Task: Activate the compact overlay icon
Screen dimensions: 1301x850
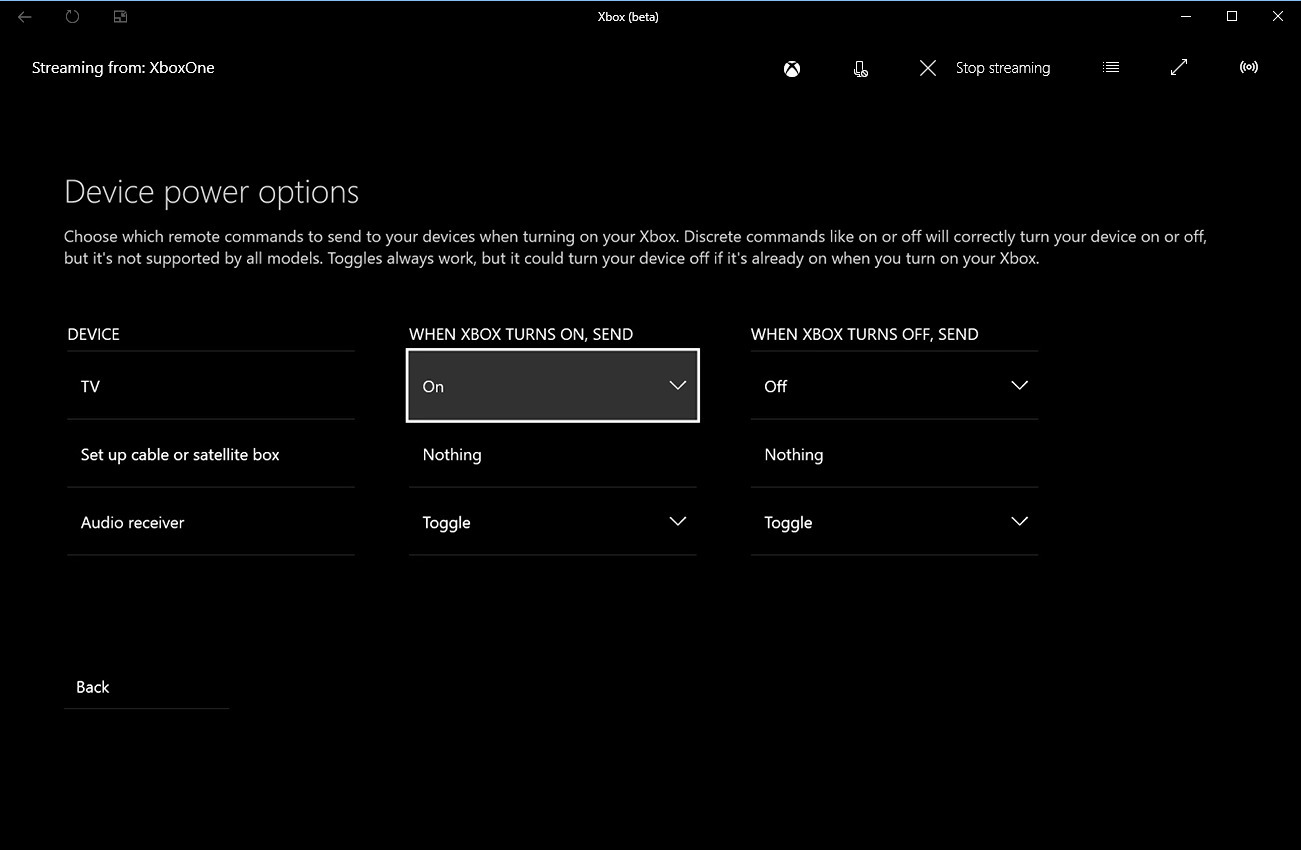Action: tap(119, 16)
